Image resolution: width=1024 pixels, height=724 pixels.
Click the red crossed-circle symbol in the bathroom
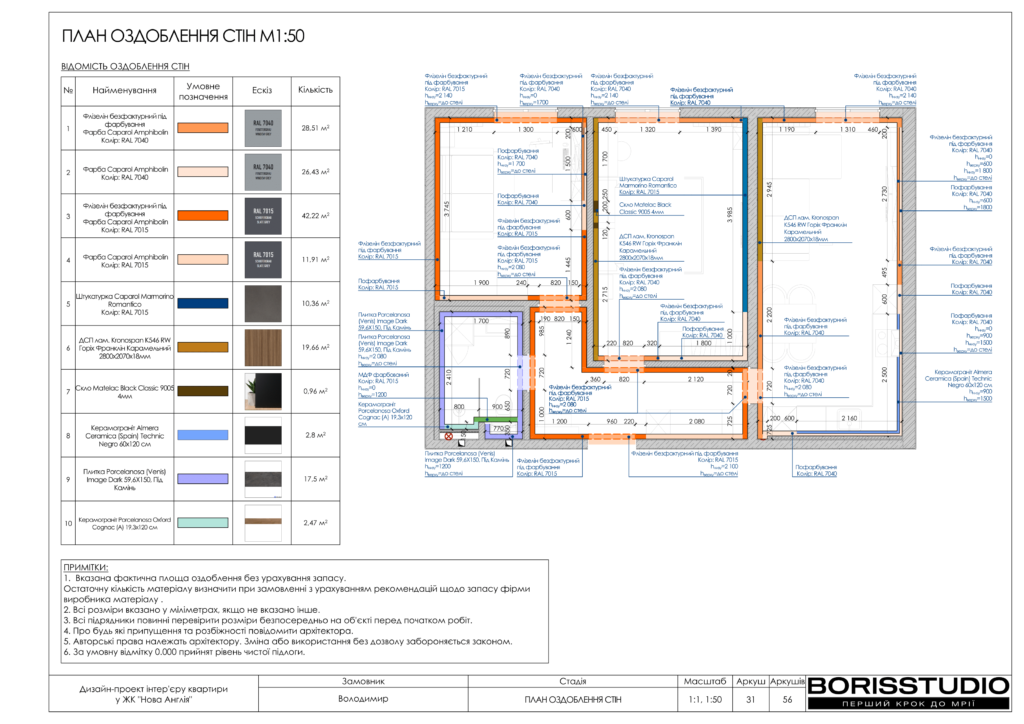point(449,435)
